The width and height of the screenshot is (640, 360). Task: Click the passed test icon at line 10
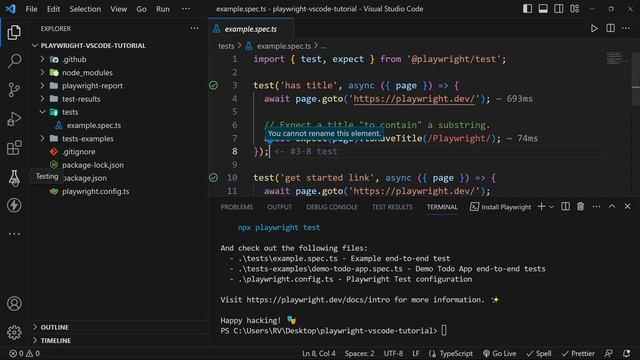(213, 178)
